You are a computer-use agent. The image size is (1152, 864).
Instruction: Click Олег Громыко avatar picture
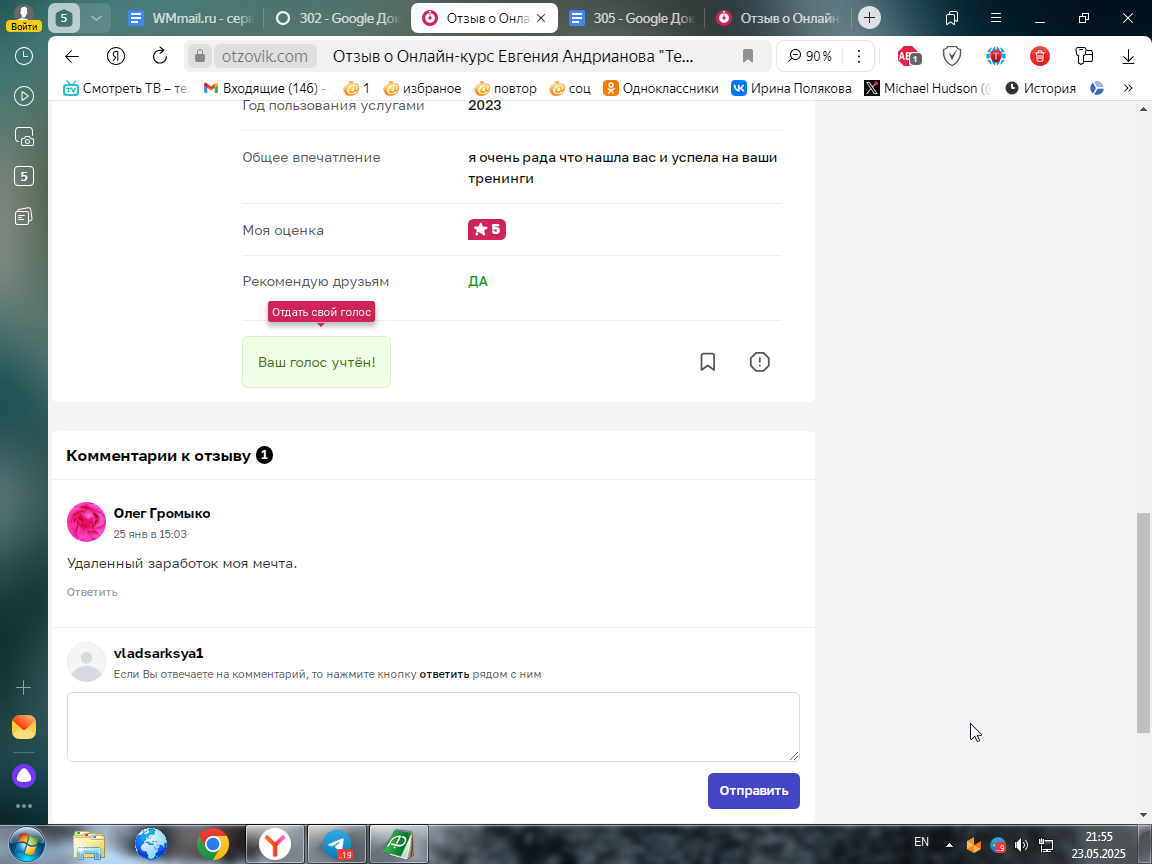(x=86, y=522)
